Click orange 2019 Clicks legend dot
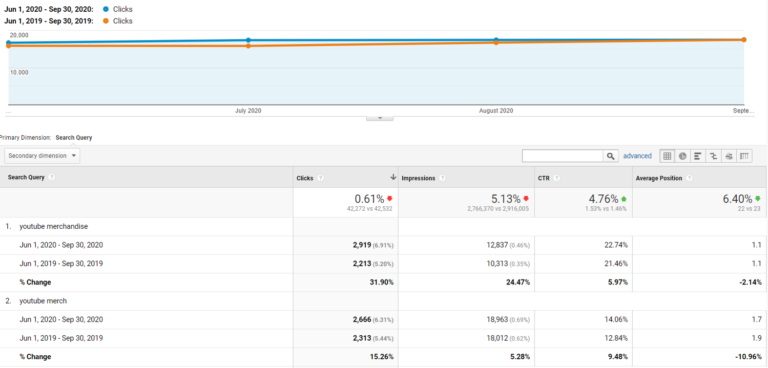This screenshot has height=368, width=768. tap(106, 21)
